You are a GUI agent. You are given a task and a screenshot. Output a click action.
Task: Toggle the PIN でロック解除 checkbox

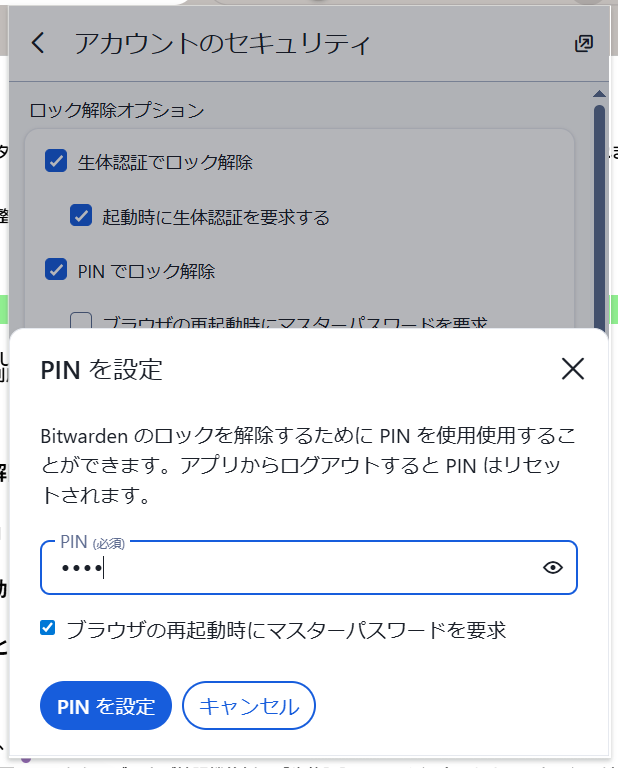56,270
